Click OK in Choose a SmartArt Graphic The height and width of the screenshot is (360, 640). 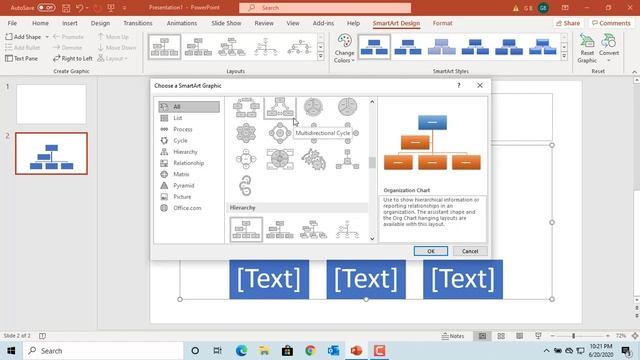coord(431,251)
